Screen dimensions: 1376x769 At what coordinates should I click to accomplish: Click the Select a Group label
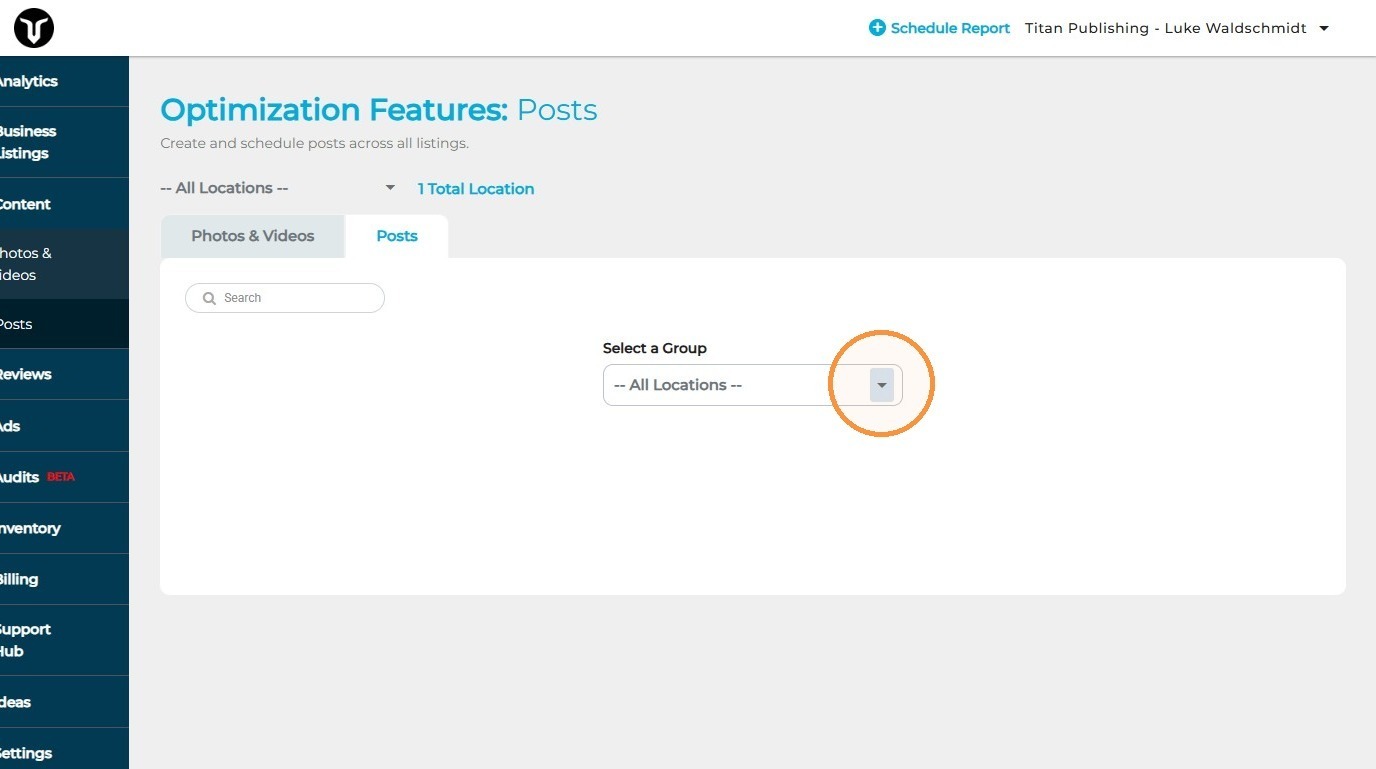pyautogui.click(x=655, y=348)
